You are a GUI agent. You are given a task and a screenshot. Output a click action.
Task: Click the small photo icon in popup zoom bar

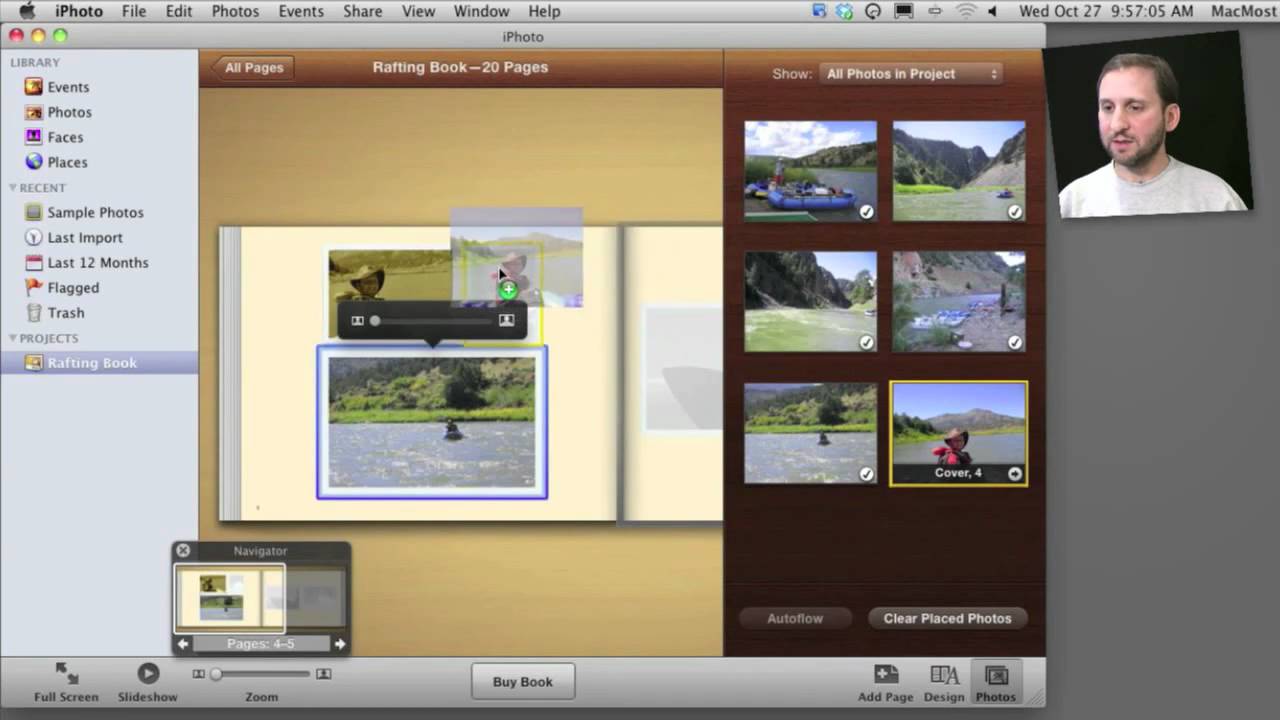click(357, 321)
